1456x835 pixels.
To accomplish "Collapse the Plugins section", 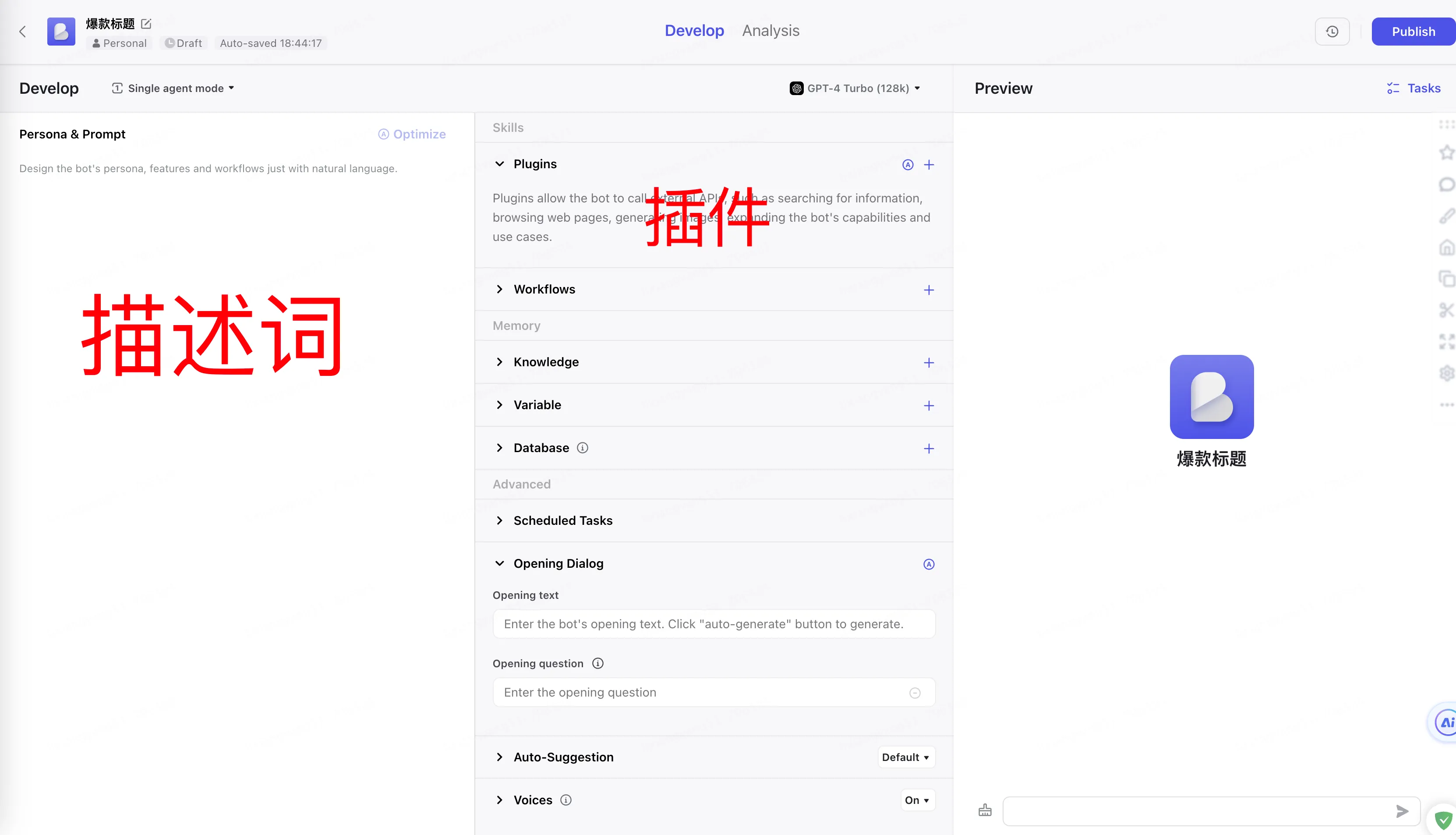I will pos(499,164).
